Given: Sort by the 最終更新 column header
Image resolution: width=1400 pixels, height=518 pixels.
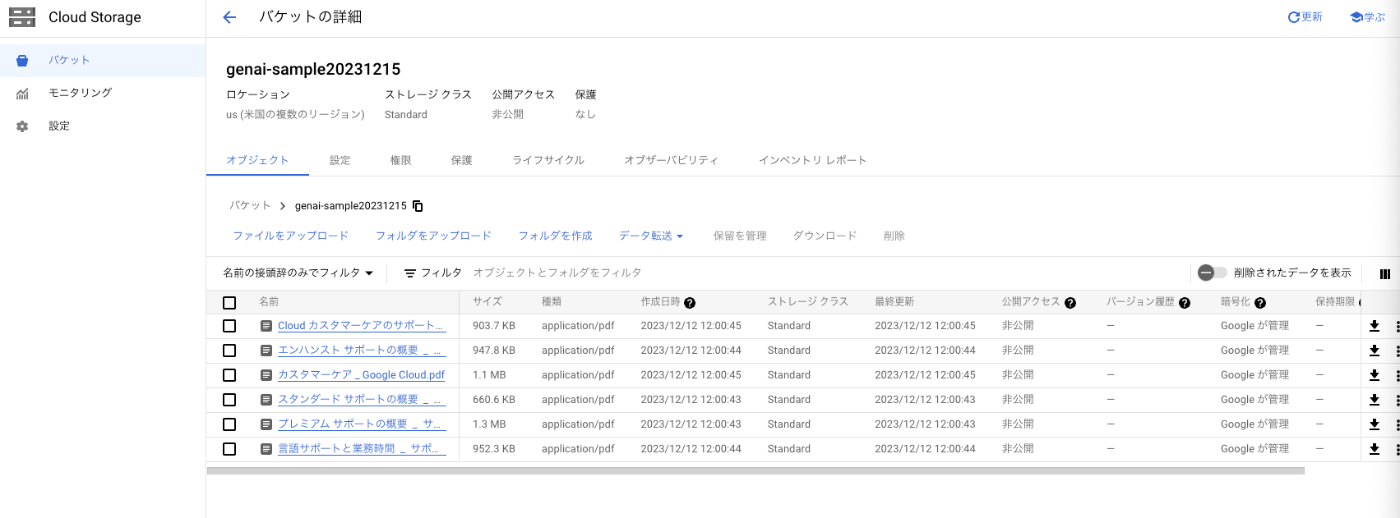Looking at the screenshot, I should pos(894,302).
